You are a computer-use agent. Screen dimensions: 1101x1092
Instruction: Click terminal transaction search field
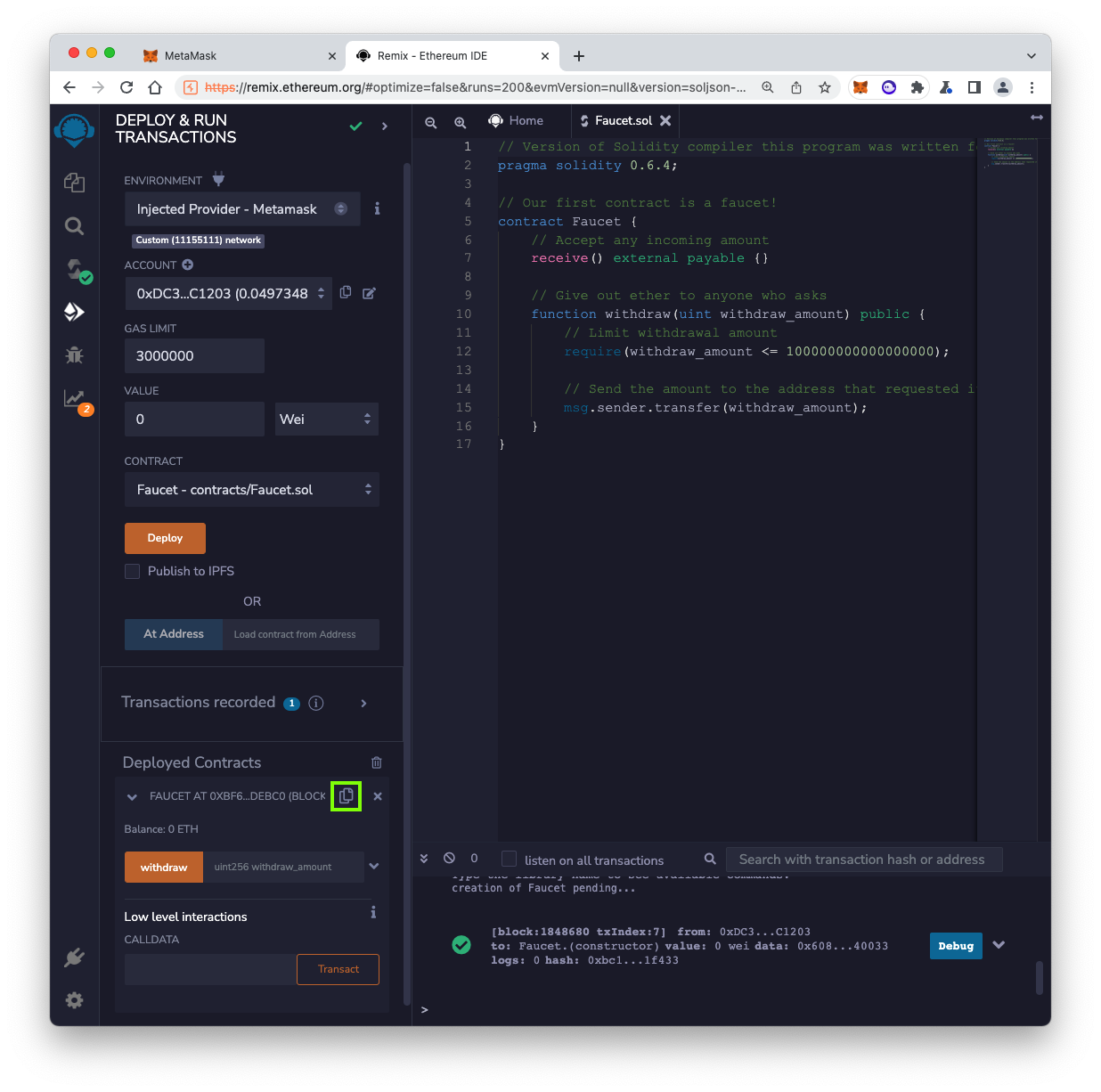click(864, 860)
